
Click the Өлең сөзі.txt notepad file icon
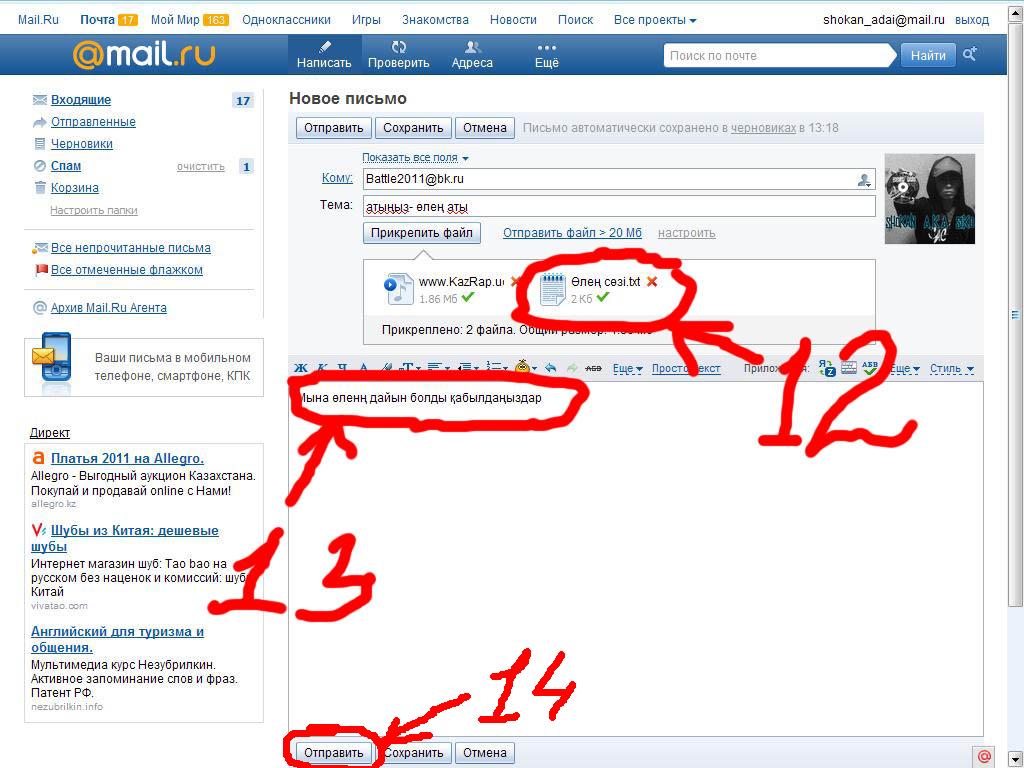pos(552,289)
